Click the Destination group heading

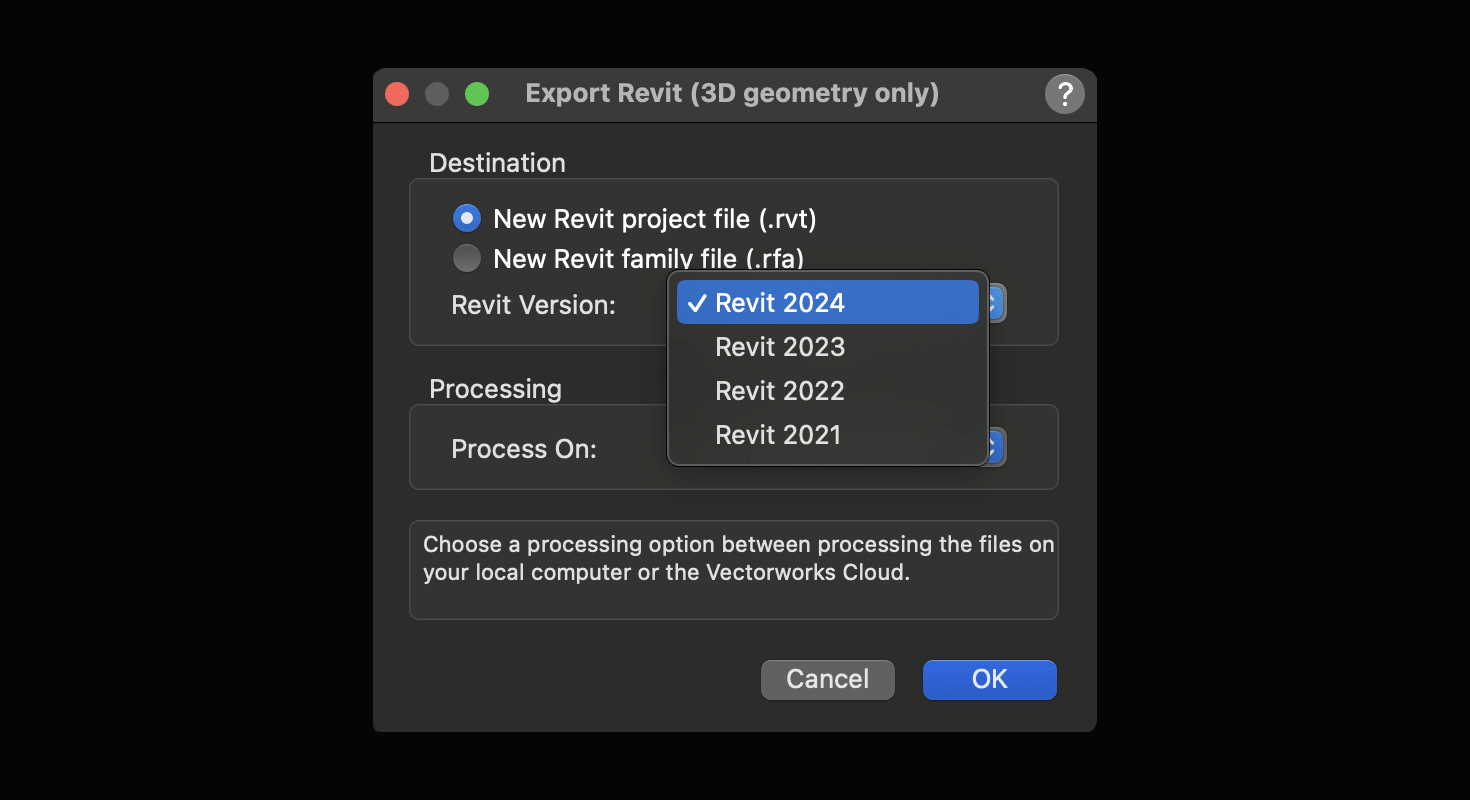[x=497, y=162]
